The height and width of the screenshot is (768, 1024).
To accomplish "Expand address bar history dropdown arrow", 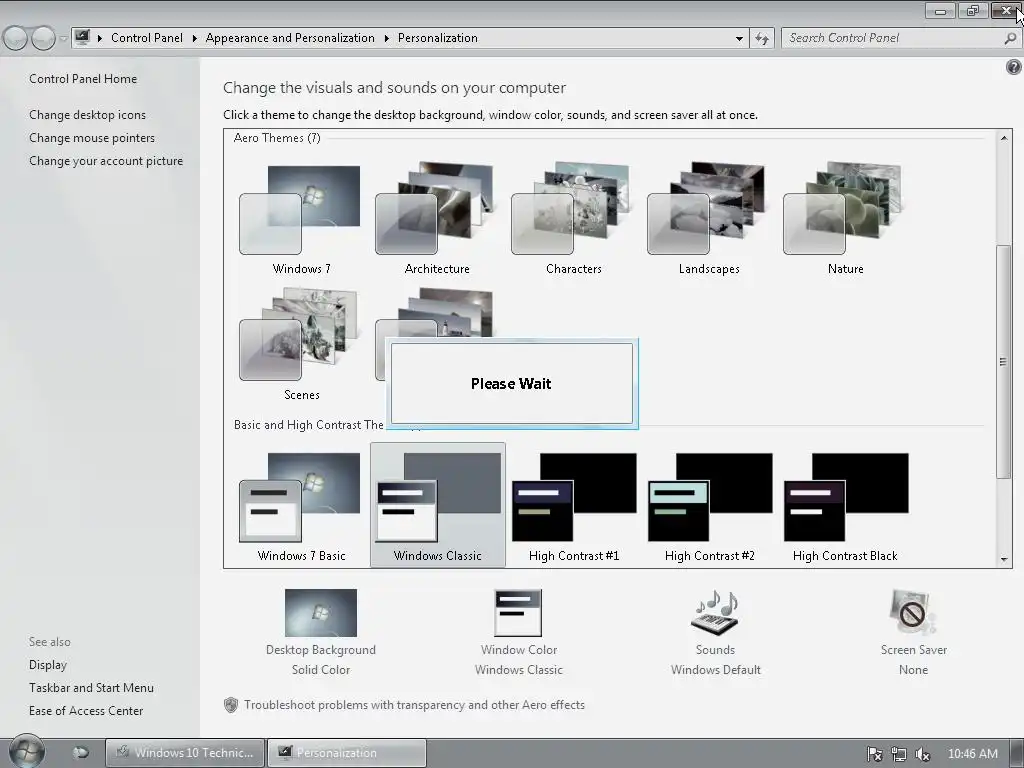I will [739, 39].
